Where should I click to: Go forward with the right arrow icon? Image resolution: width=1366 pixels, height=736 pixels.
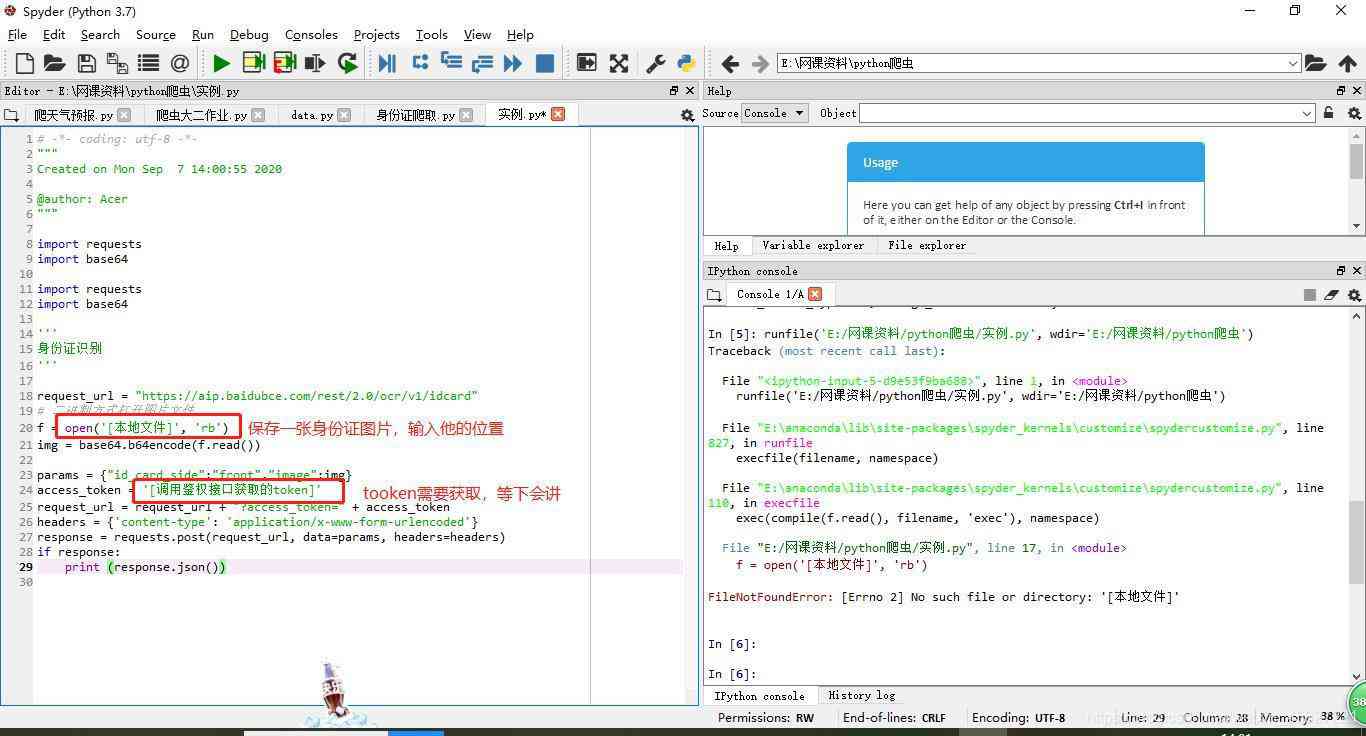pyautogui.click(x=760, y=63)
